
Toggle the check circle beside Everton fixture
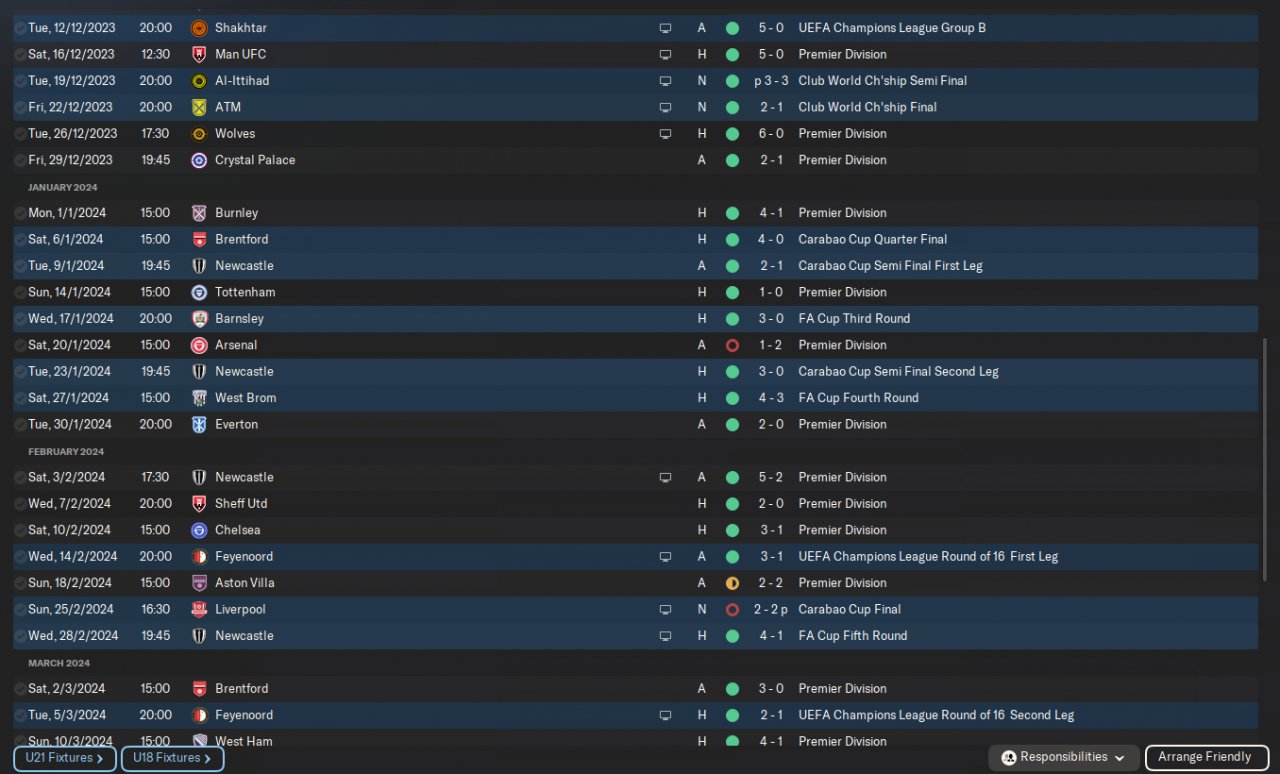[x=20, y=424]
